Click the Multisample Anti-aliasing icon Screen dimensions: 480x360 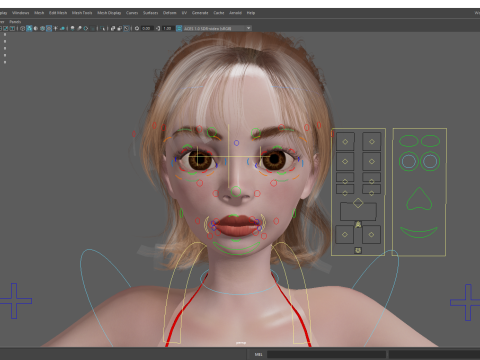coord(86,28)
